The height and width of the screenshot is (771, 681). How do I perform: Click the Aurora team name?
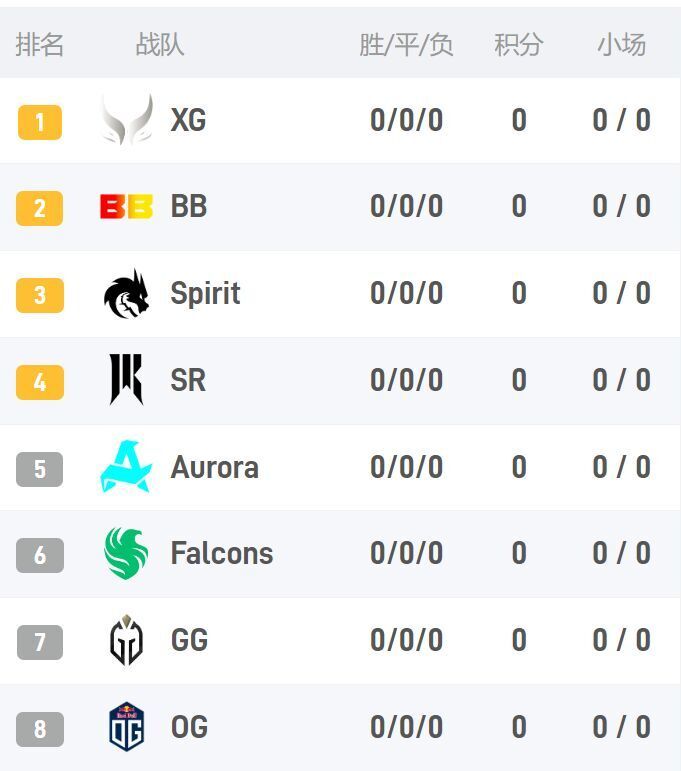(x=214, y=467)
